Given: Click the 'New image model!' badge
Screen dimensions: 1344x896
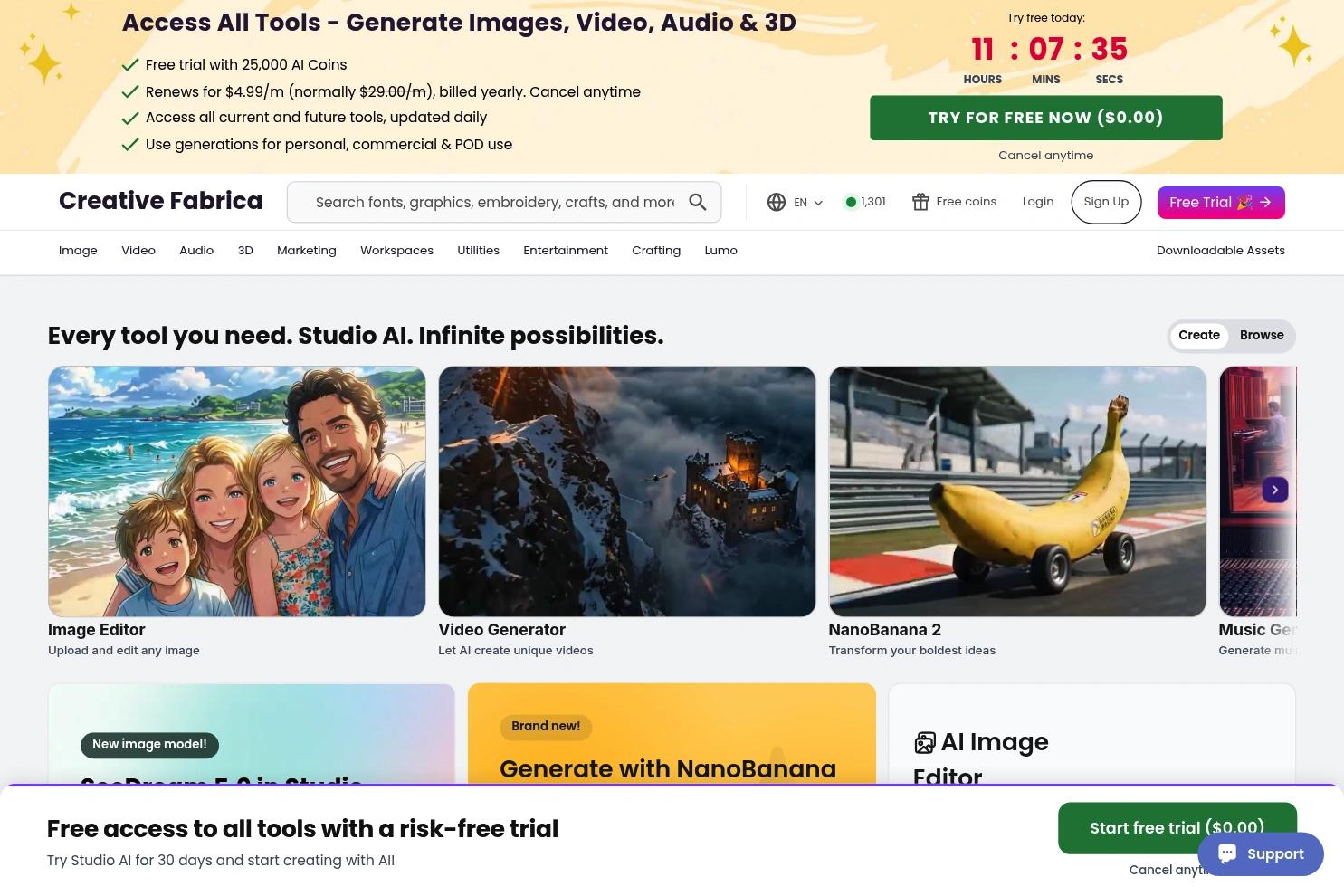Looking at the screenshot, I should click(x=149, y=745).
